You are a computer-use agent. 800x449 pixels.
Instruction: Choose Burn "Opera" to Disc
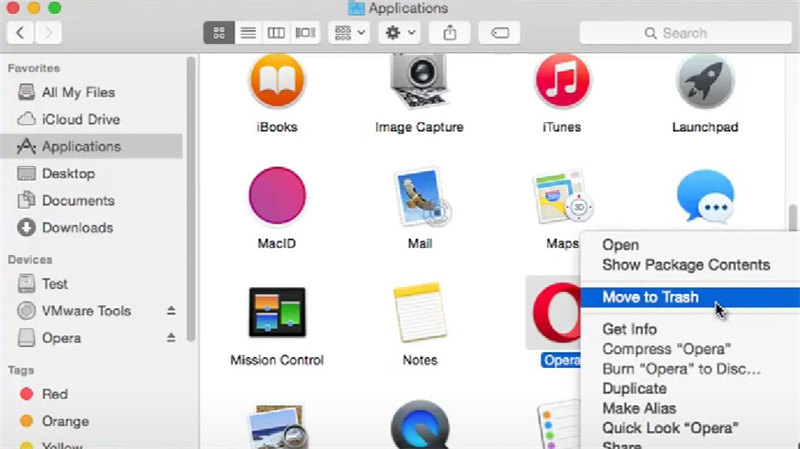click(690, 369)
